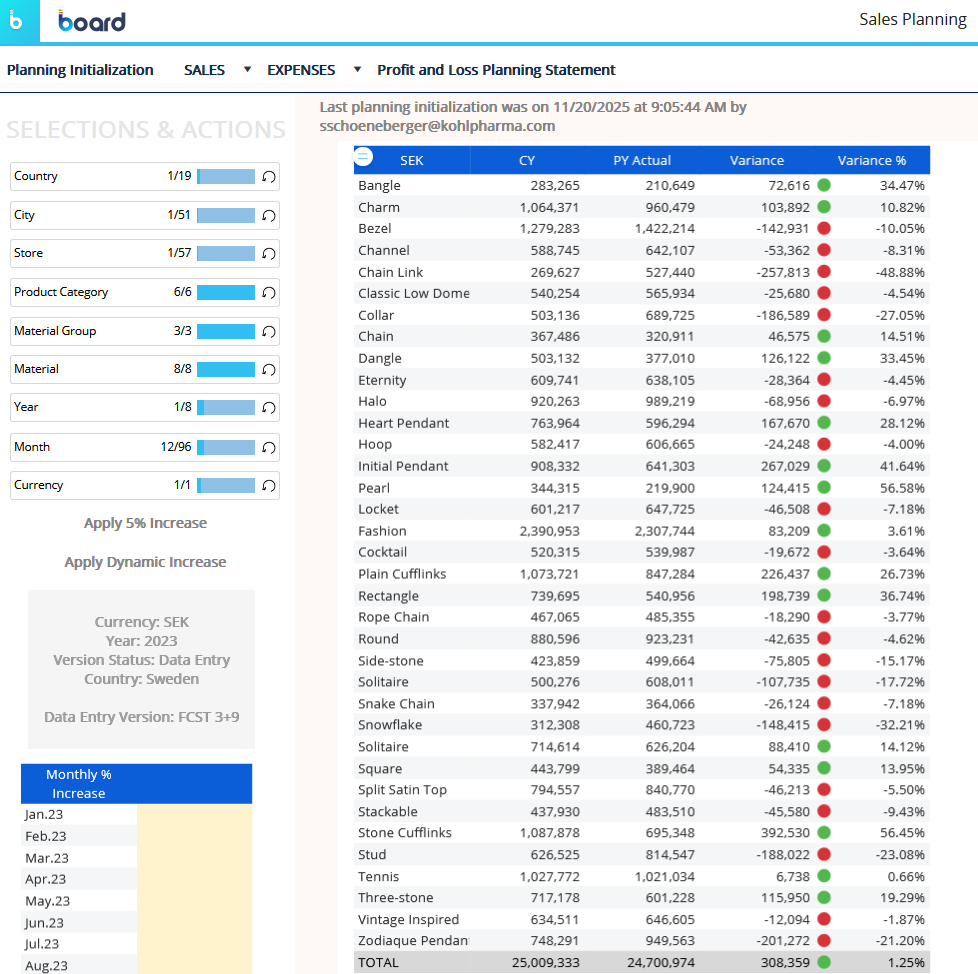
Task: Reset the Year selection
Action: pos(269,408)
